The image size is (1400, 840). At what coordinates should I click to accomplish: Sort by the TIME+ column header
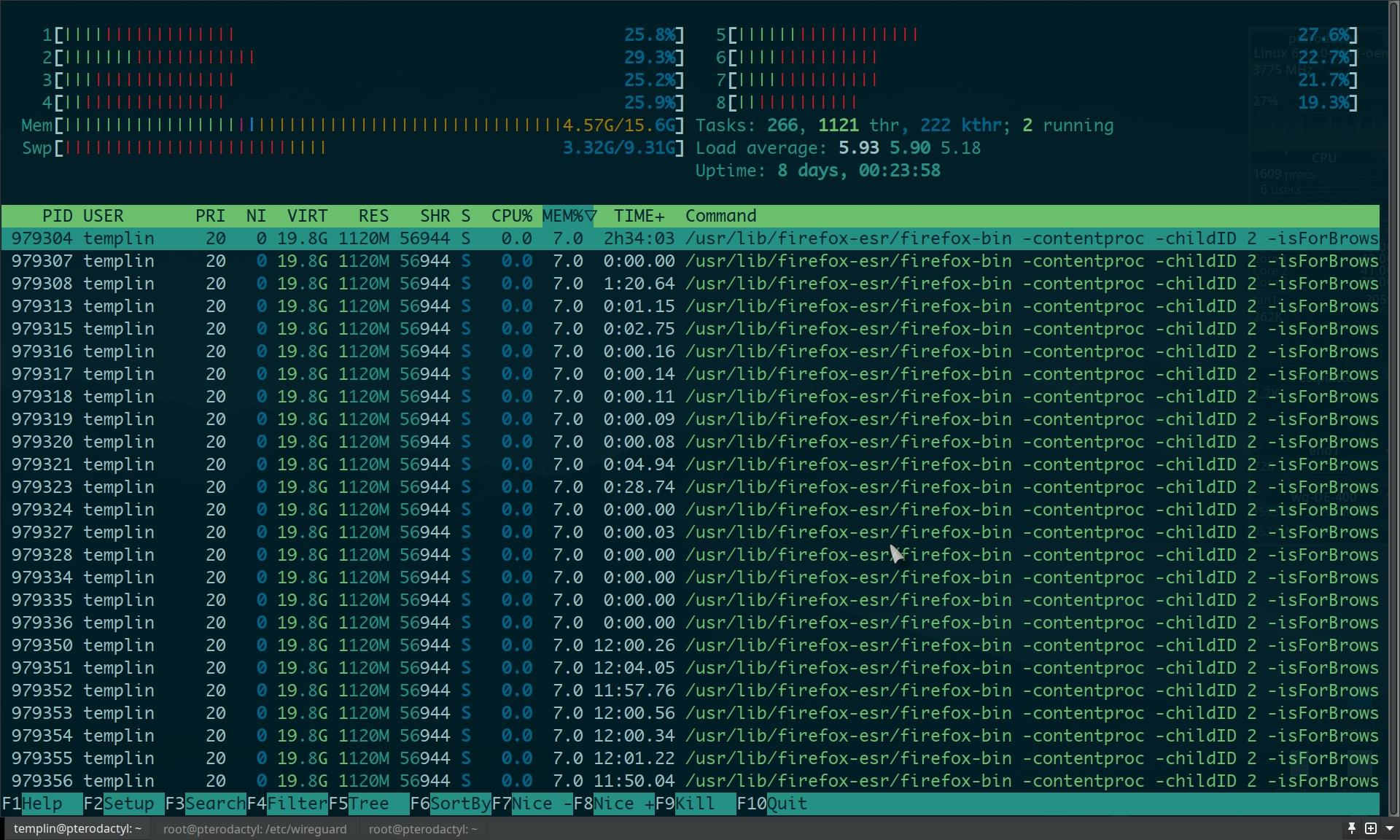[639, 216]
